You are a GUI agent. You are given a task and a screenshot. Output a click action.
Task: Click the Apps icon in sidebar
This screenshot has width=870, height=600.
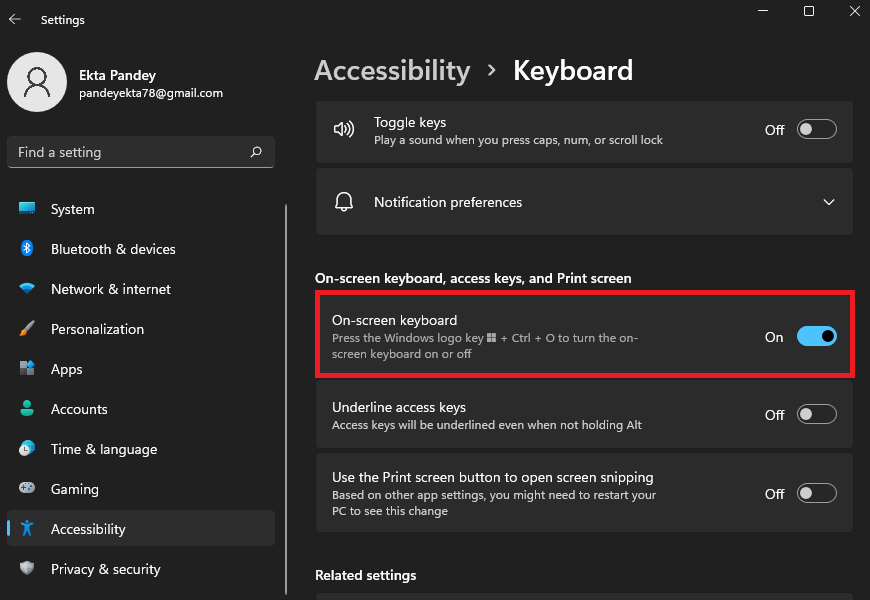coord(28,369)
